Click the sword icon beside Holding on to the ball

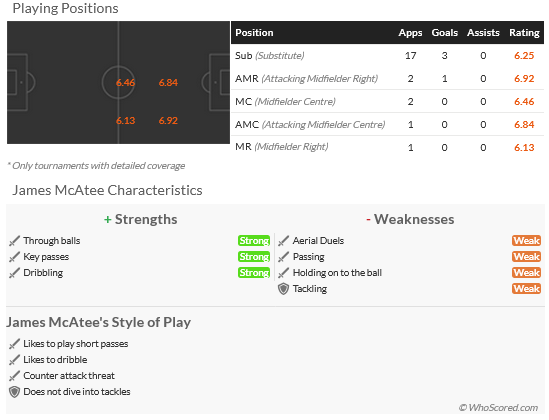pyautogui.click(x=284, y=273)
